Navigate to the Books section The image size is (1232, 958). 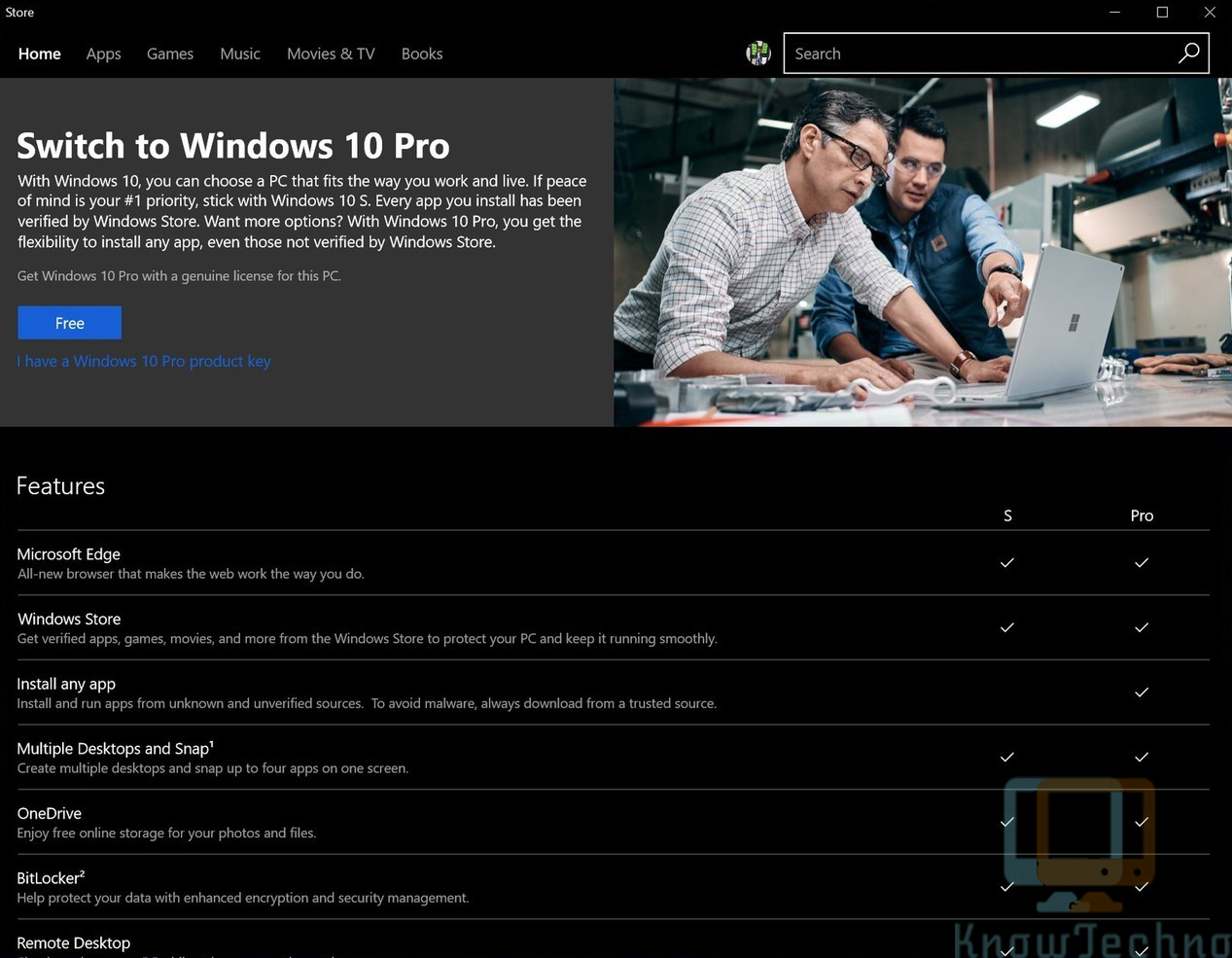pos(421,53)
